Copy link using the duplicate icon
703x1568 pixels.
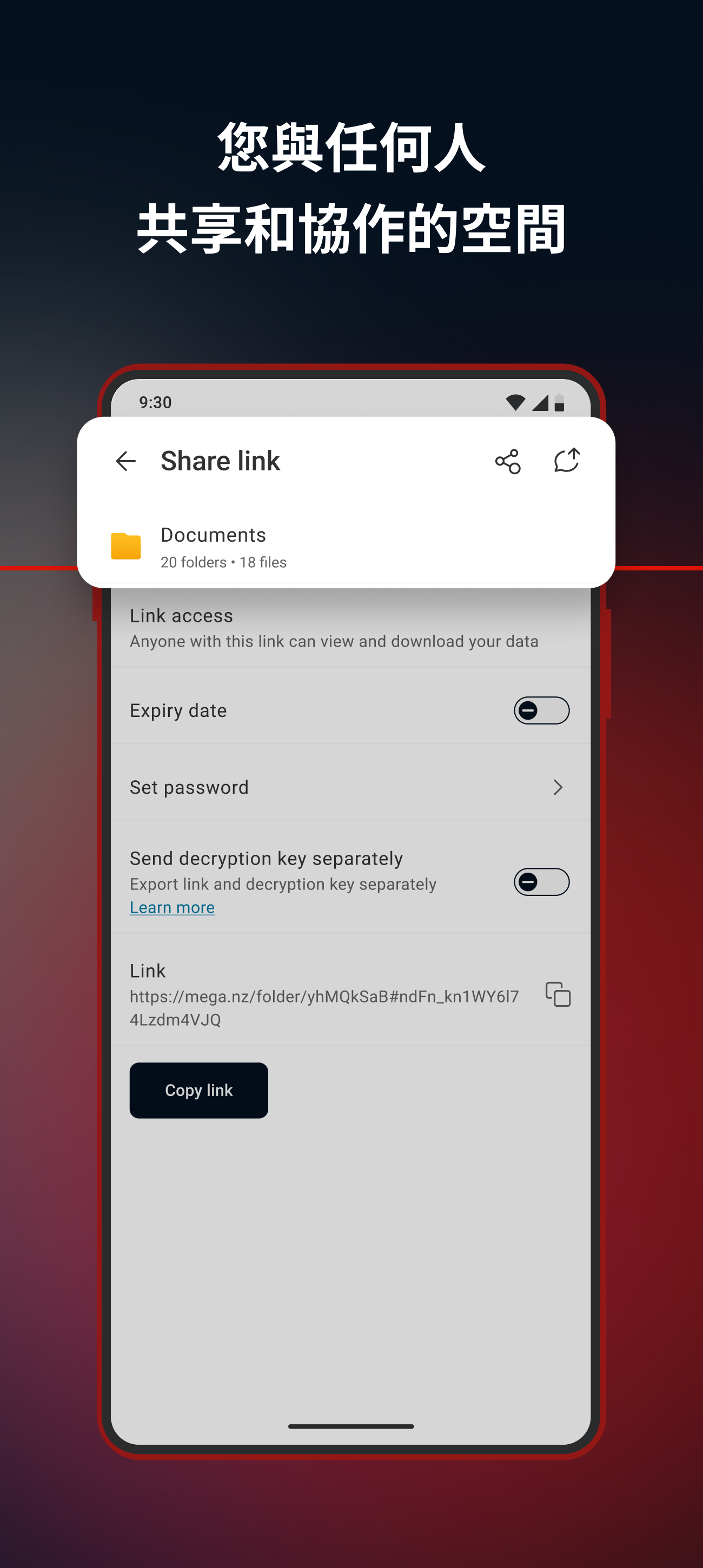click(558, 994)
